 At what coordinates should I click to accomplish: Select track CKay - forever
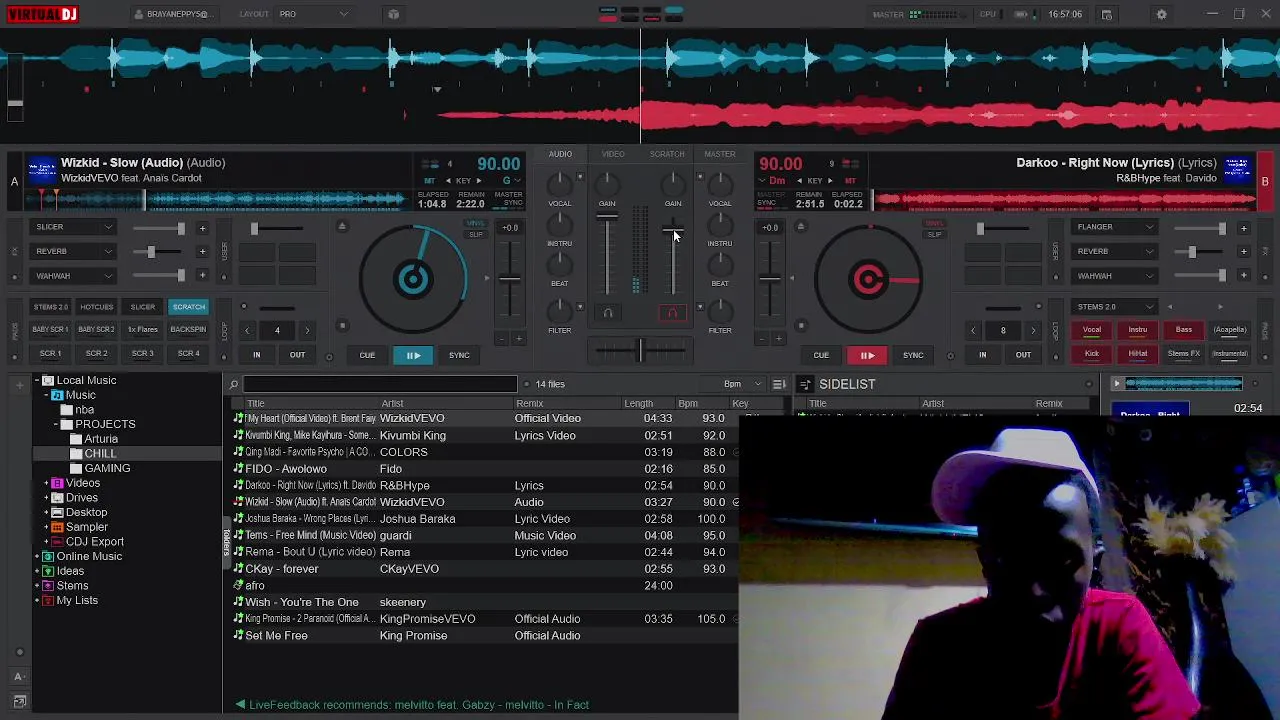coord(282,569)
